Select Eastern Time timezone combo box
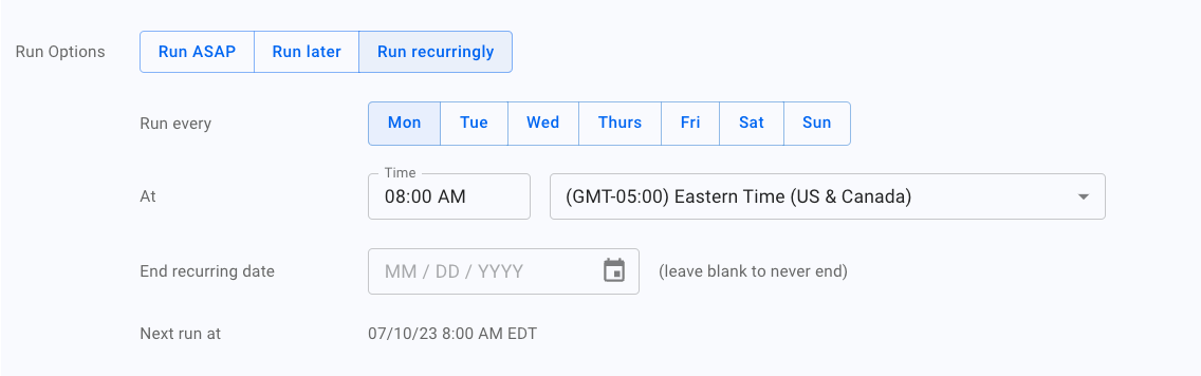1201x376 pixels. click(827, 197)
